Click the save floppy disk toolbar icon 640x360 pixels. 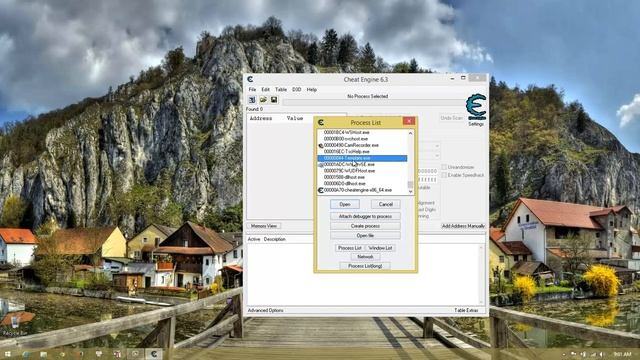tap(274, 100)
